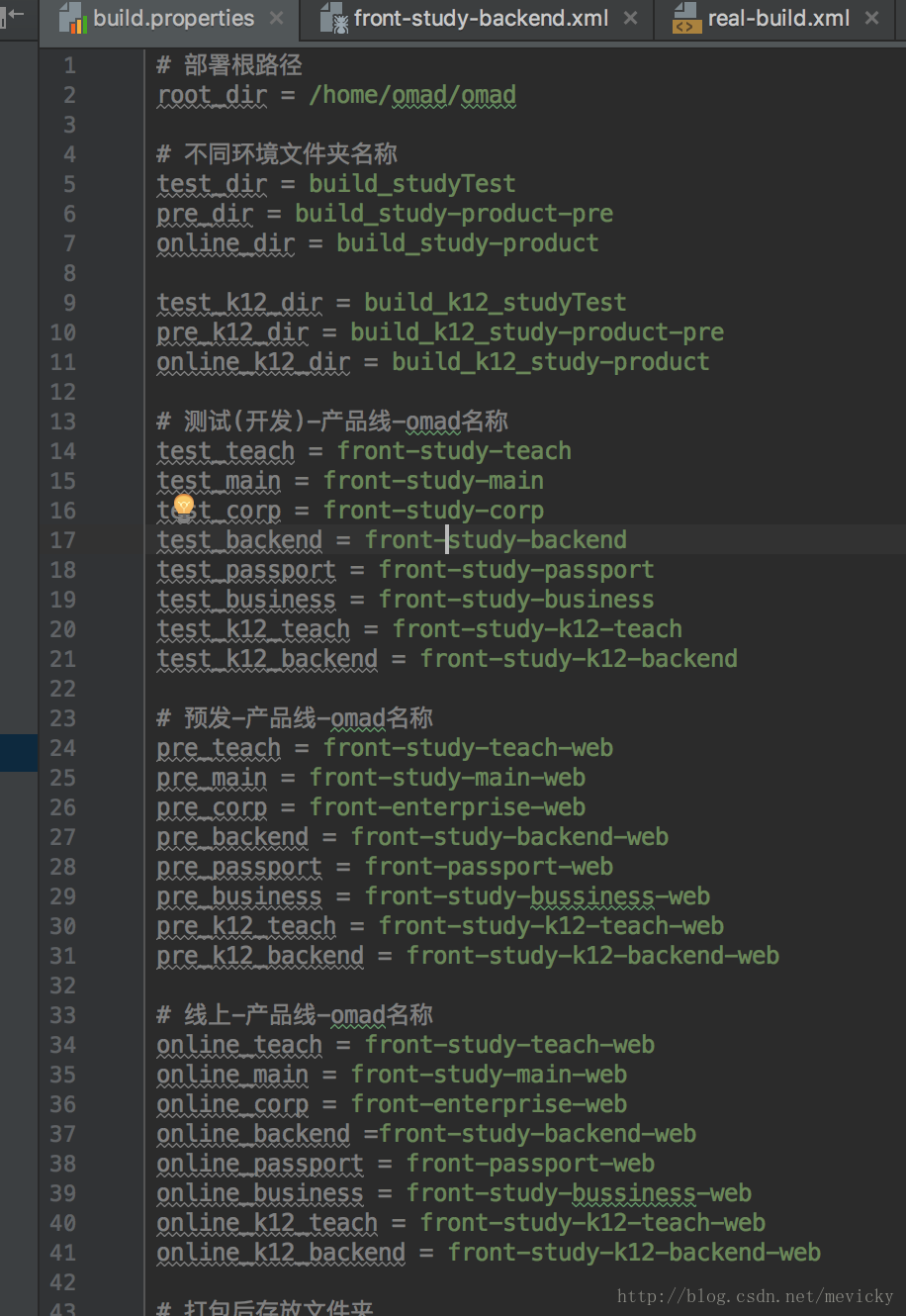This screenshot has width=906, height=1316.
Task: Click the pre_k12_backend property key
Action: click(260, 956)
